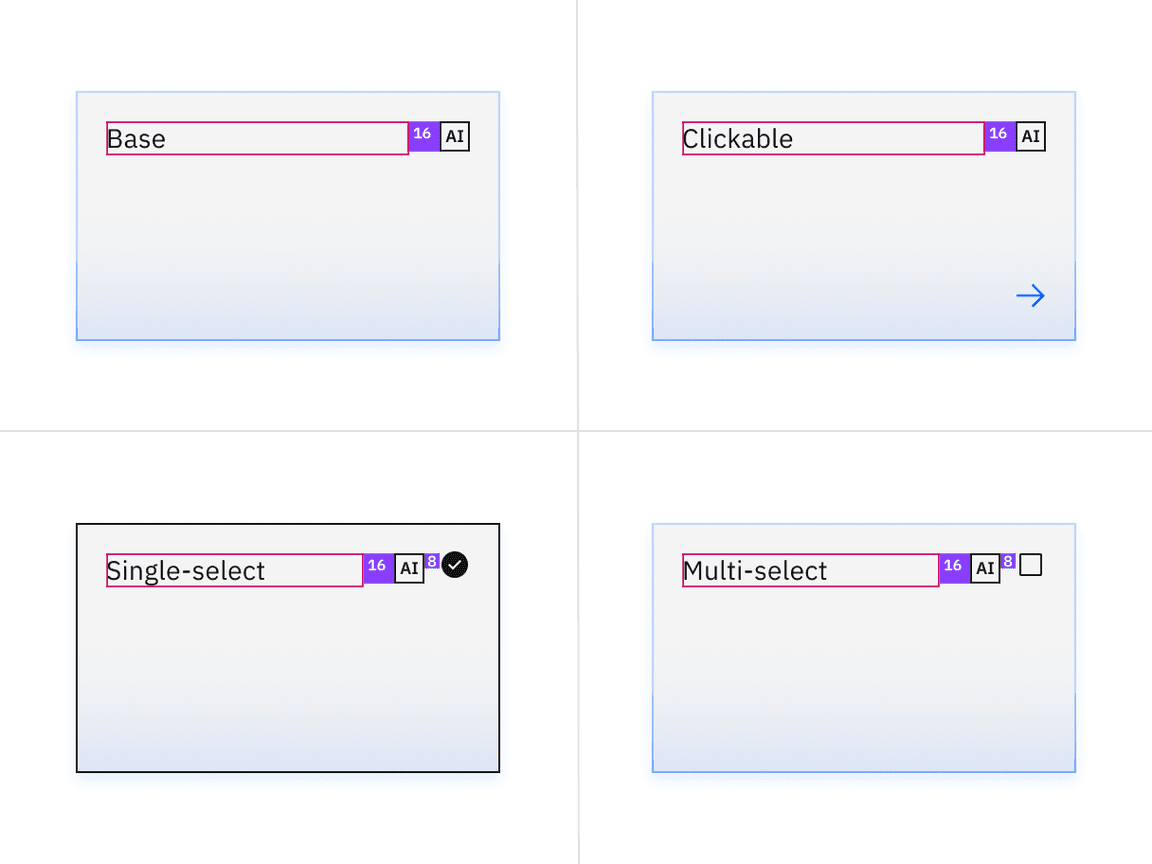Toggle the checkmark radio on Single-select tile
The image size is (1152, 864).
(455, 565)
